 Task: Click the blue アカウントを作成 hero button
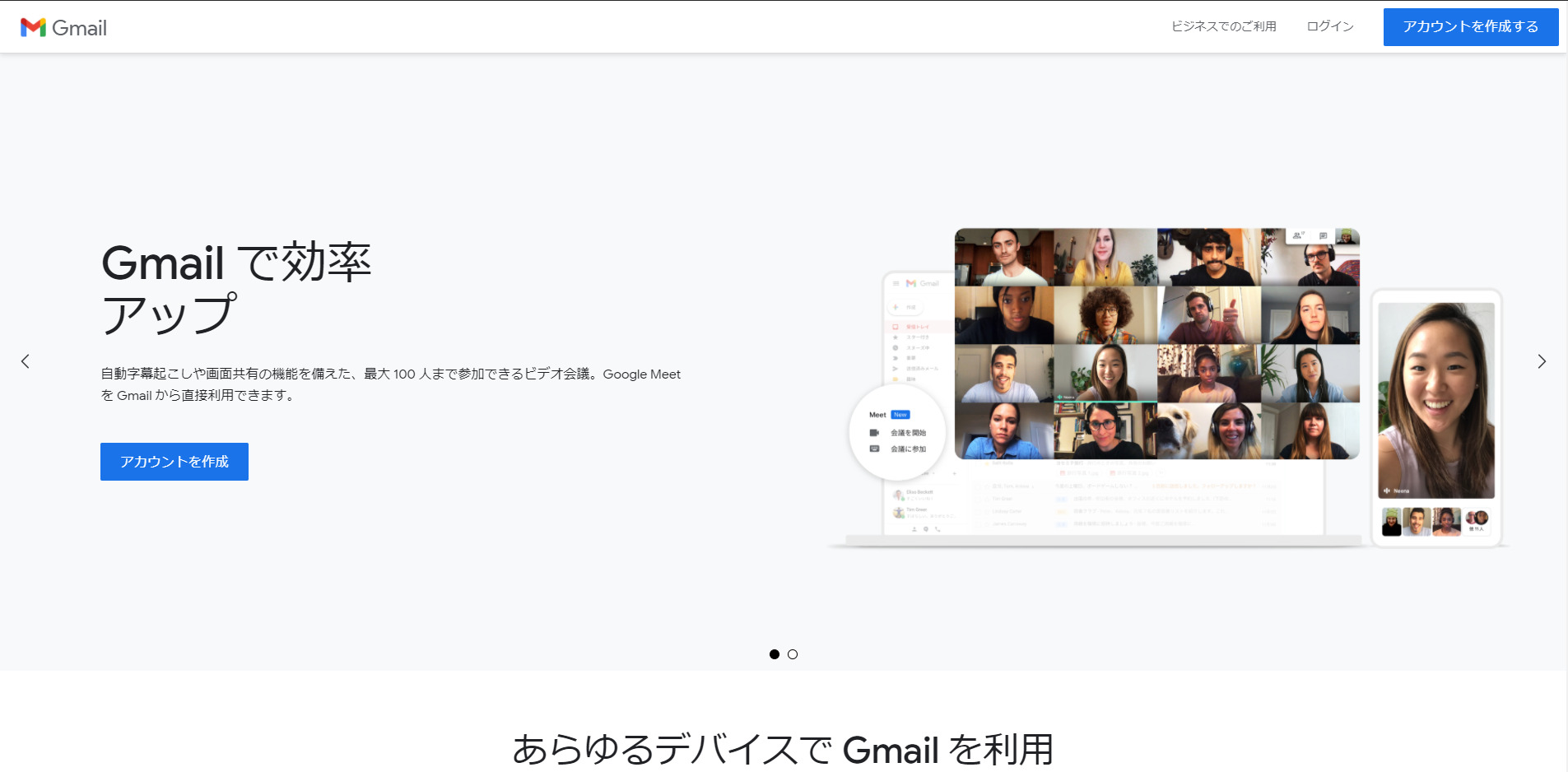174,462
